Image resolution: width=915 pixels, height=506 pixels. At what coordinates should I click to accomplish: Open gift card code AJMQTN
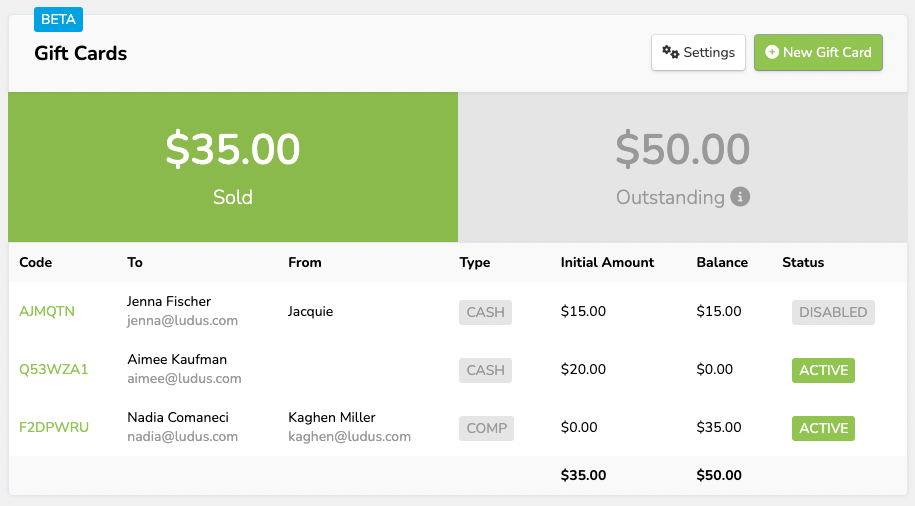[x=47, y=311]
